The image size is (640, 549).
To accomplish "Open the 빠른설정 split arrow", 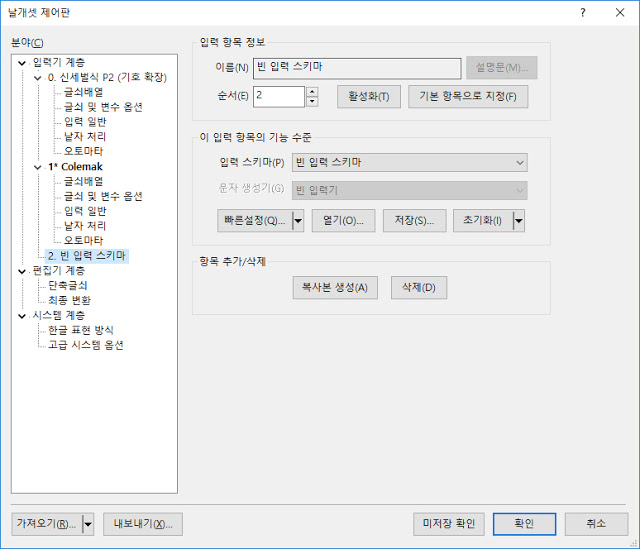I will tap(298, 221).
